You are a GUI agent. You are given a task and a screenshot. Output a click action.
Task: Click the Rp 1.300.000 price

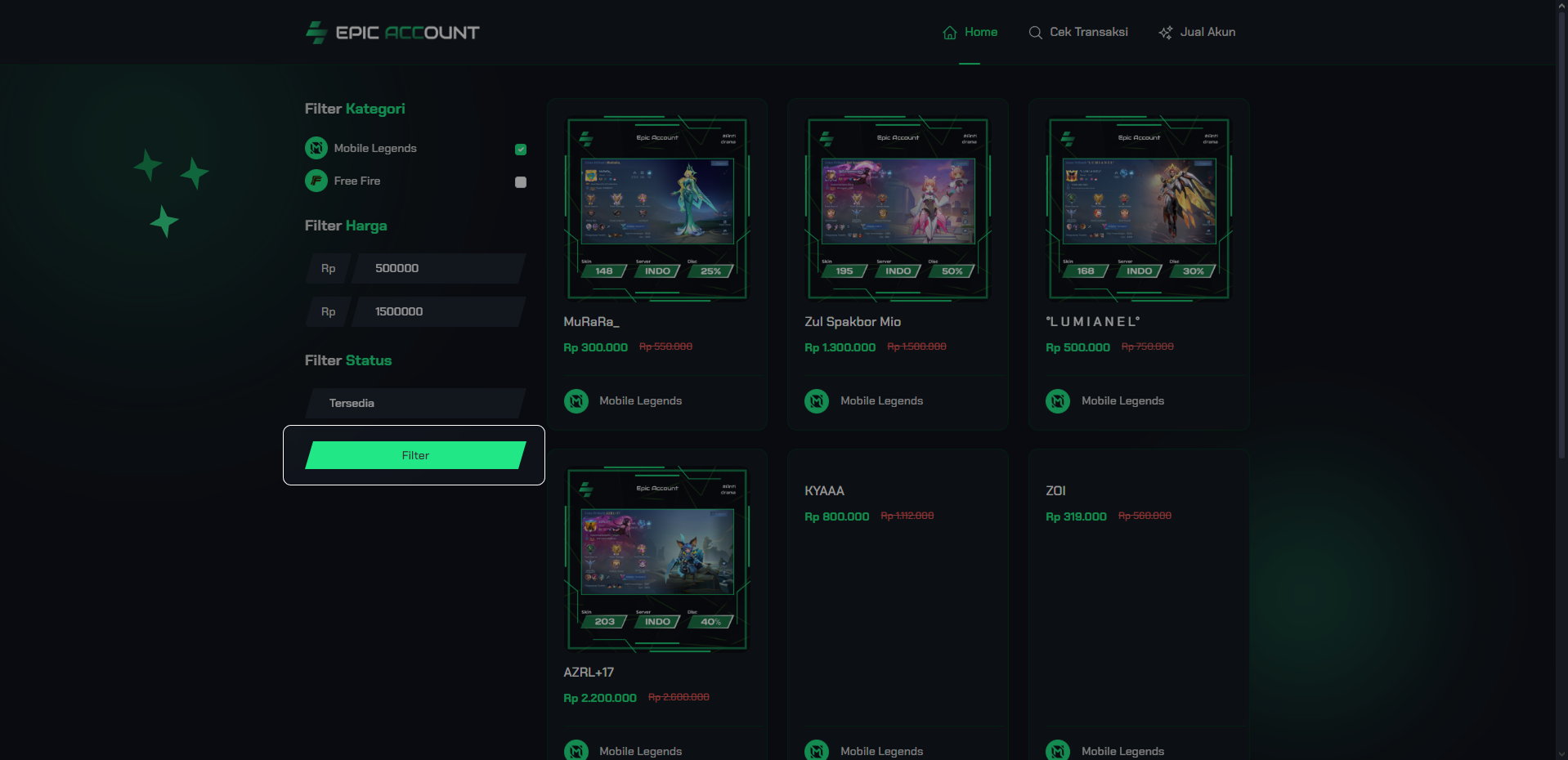point(840,347)
